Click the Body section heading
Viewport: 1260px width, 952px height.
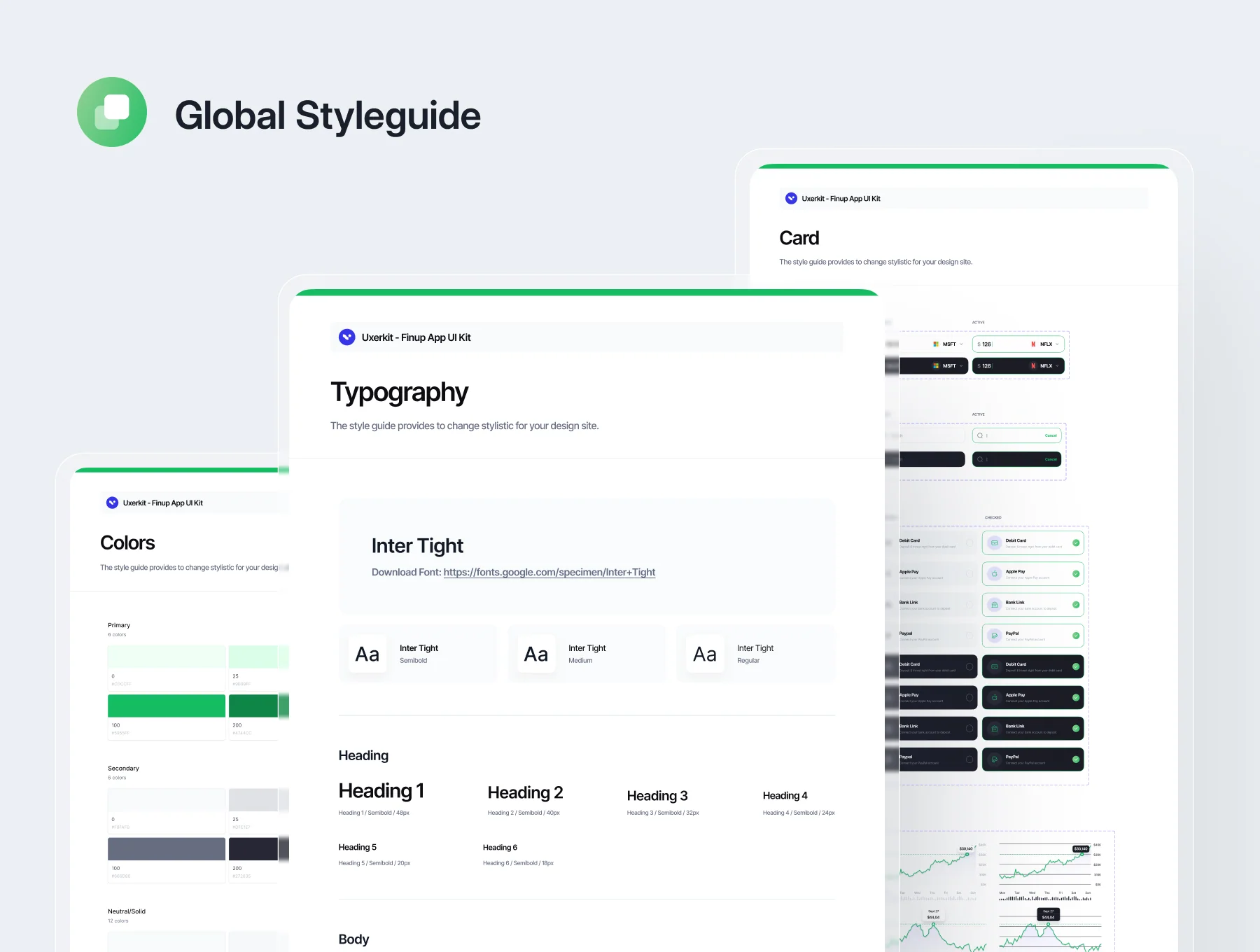pyautogui.click(x=353, y=939)
